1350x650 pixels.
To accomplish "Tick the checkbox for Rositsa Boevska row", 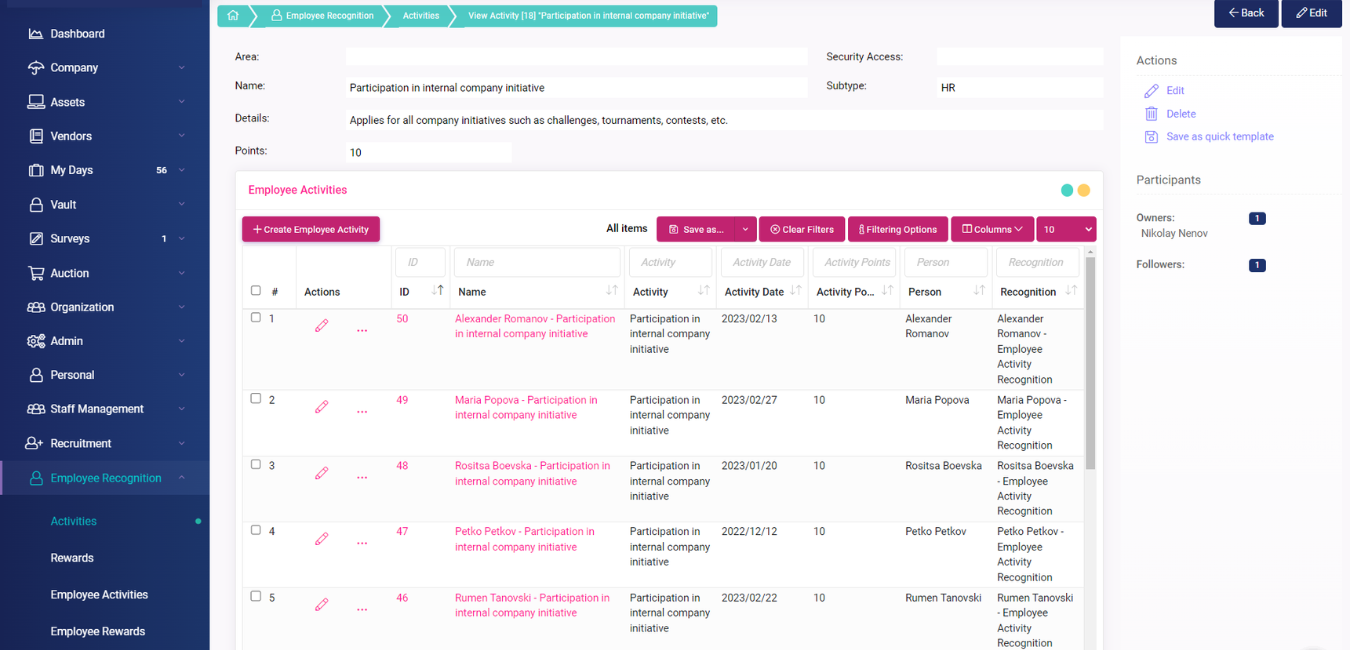I will pyautogui.click(x=256, y=465).
